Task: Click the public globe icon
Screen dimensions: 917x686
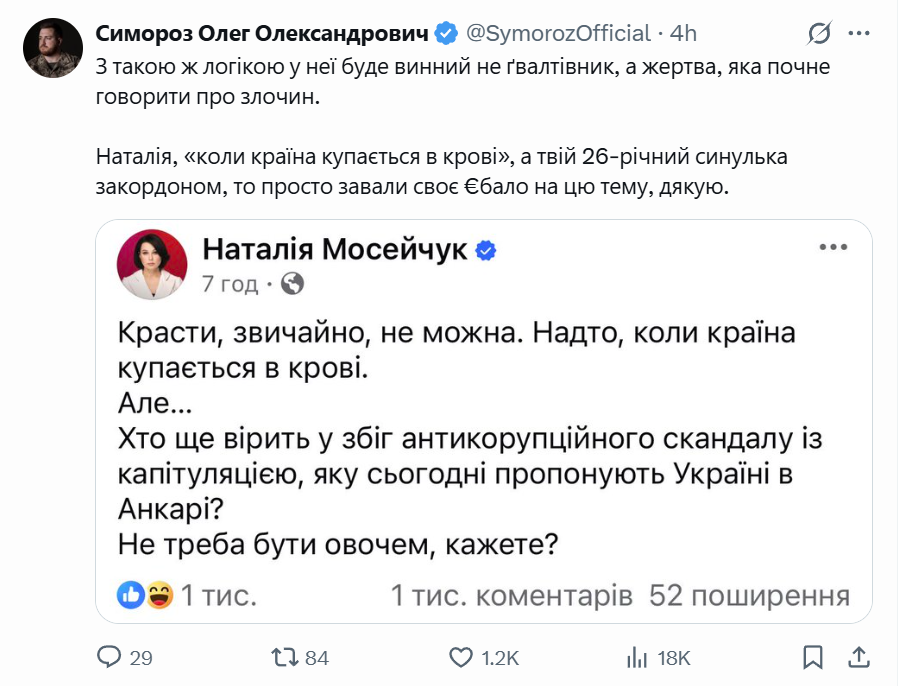Action: 293,284
